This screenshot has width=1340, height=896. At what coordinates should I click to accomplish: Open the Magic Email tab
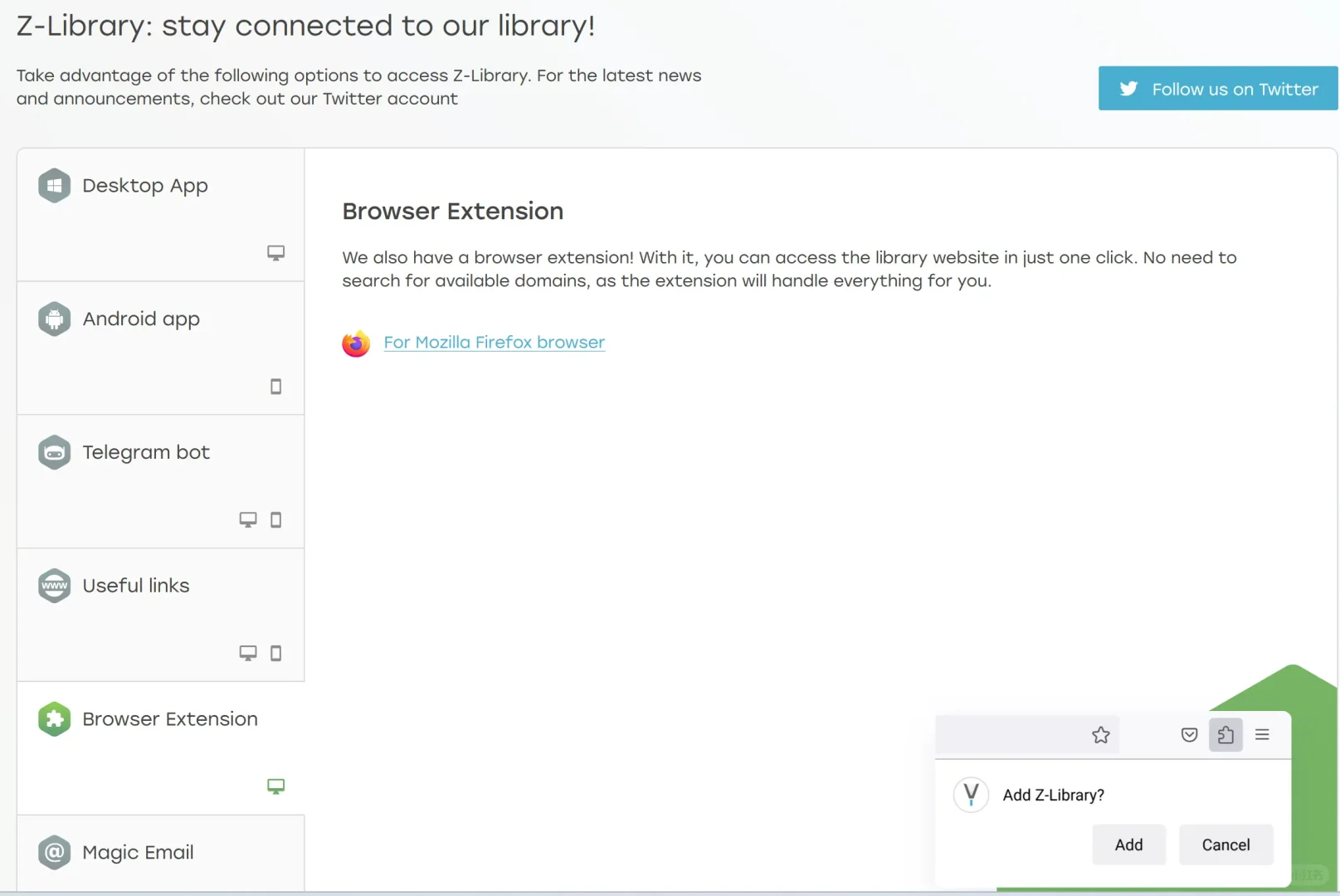tap(160, 854)
